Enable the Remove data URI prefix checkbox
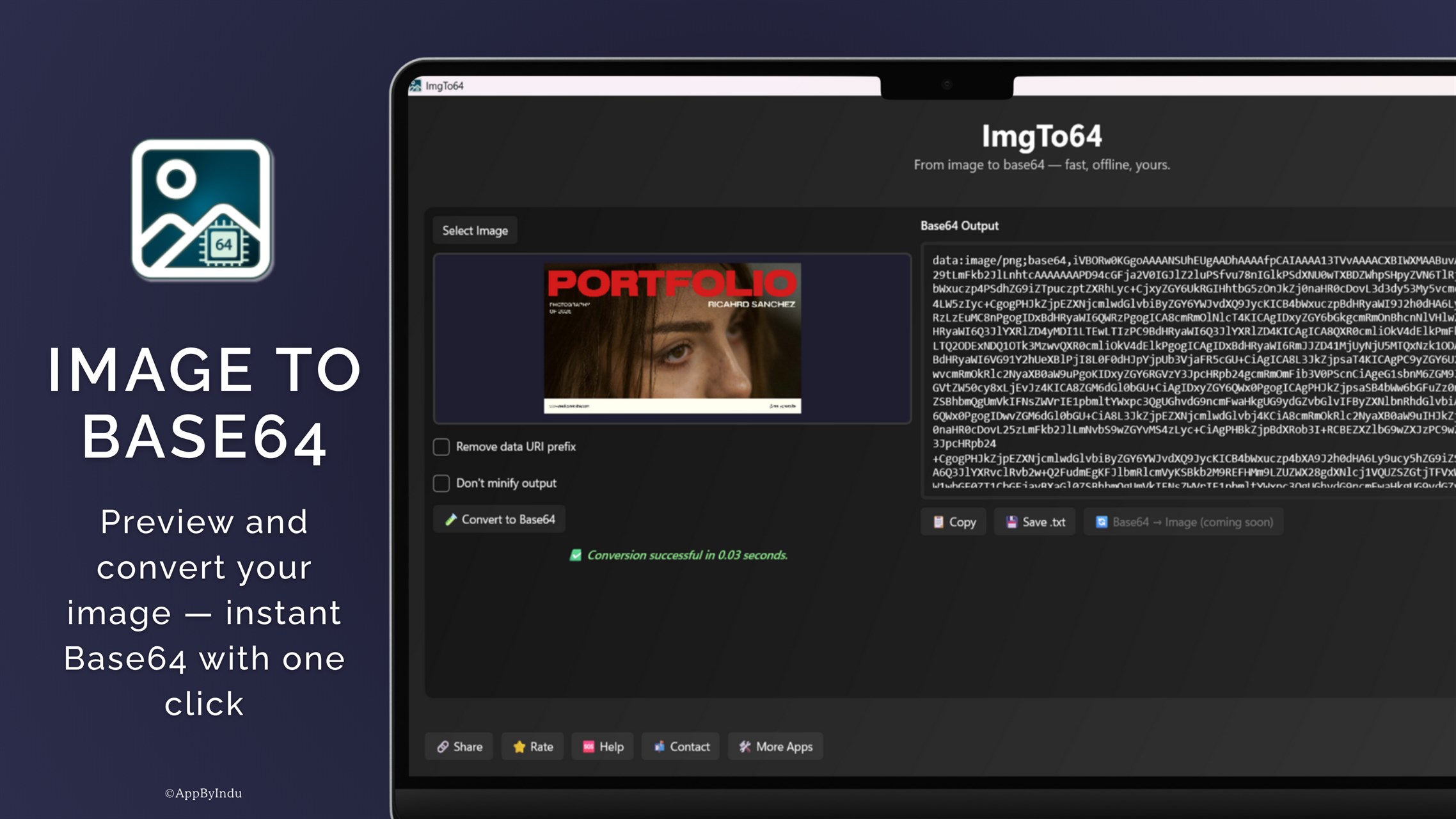Viewport: 1456px width, 819px height. click(441, 447)
